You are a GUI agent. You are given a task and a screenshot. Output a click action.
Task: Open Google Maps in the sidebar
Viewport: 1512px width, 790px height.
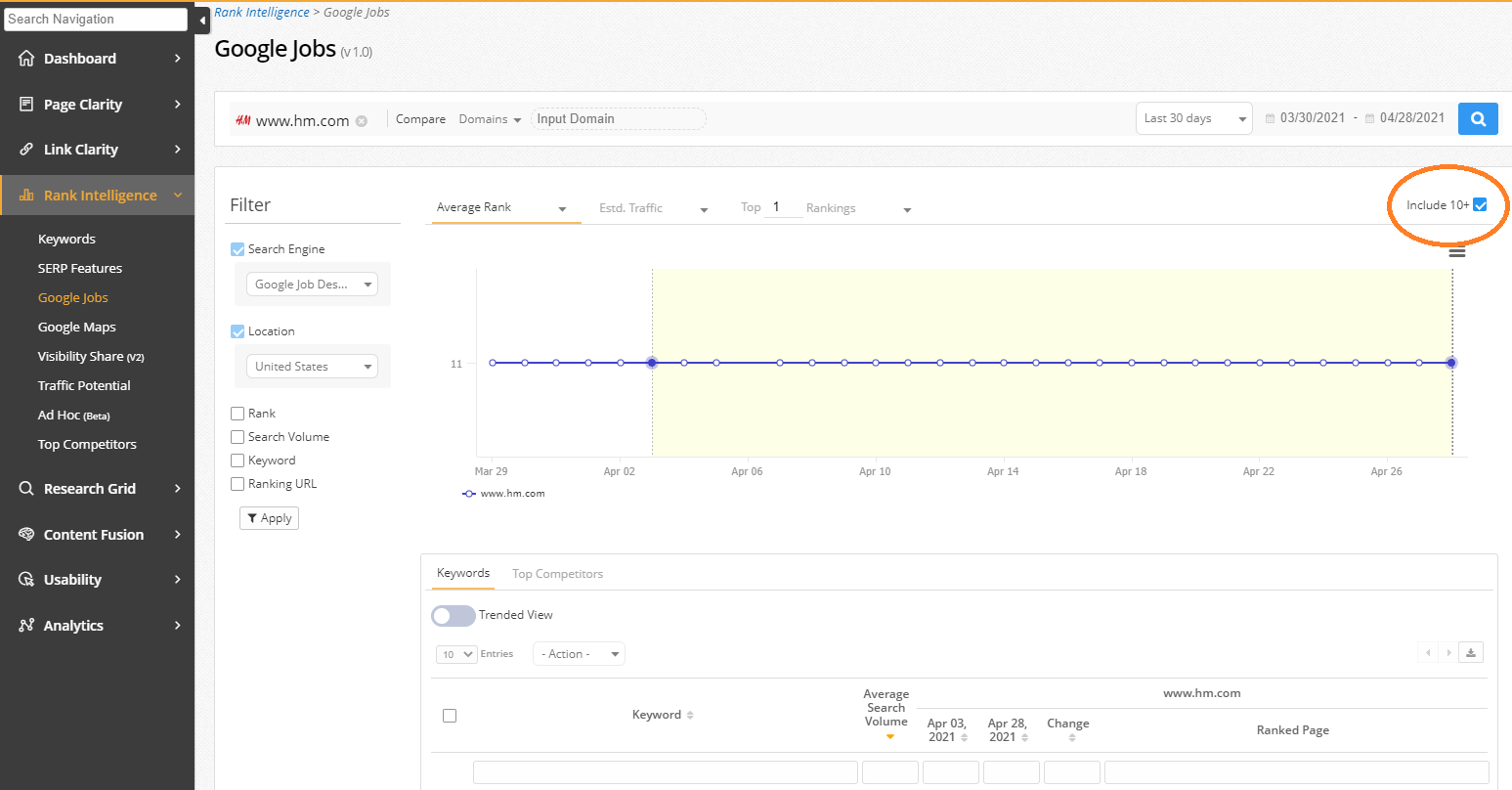pyautogui.click(x=77, y=328)
